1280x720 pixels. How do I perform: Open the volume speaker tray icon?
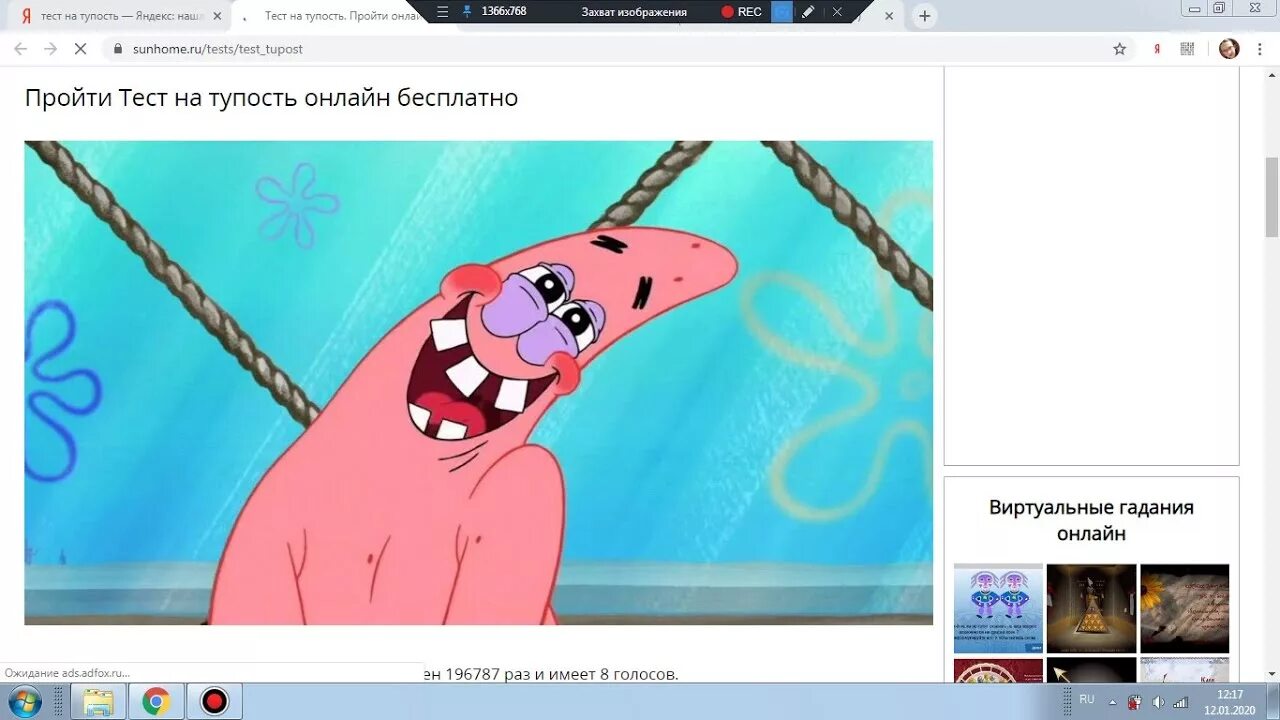[x=1158, y=702]
